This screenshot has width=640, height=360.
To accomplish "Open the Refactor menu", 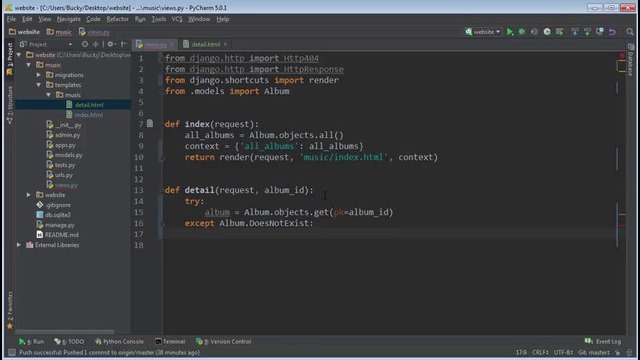I will [118, 19].
